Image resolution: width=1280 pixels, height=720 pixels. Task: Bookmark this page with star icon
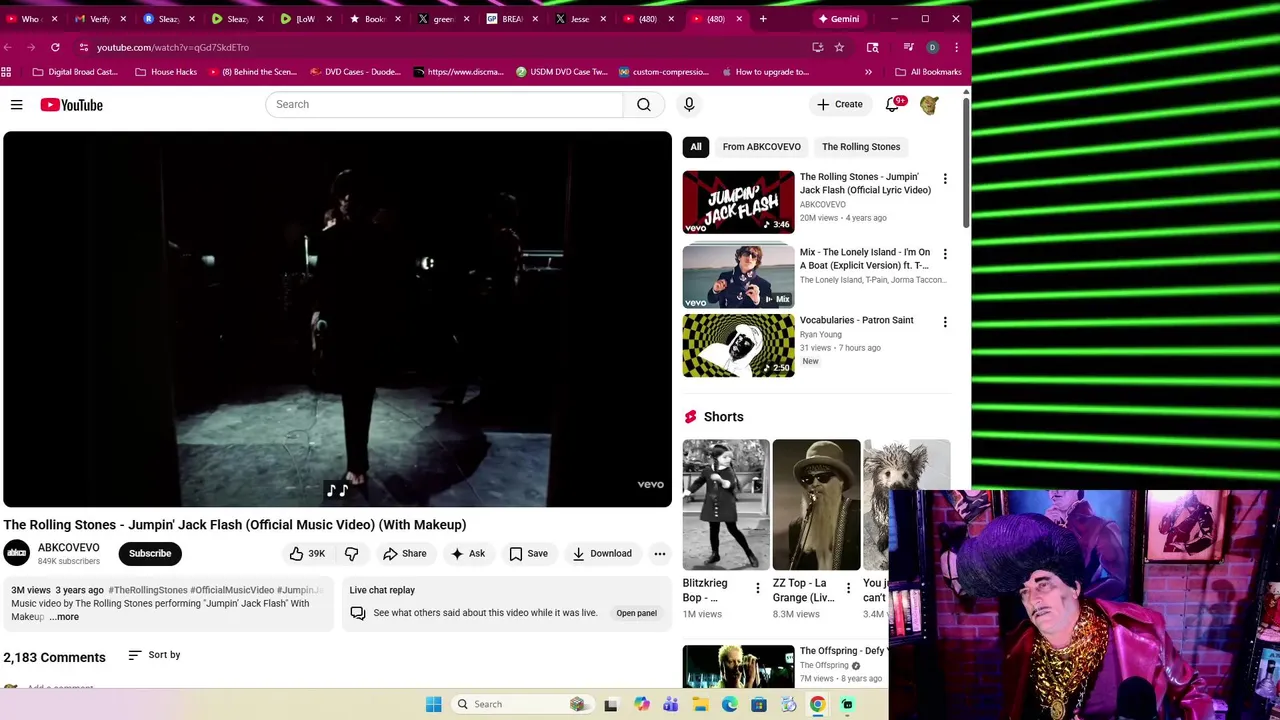[x=839, y=47]
